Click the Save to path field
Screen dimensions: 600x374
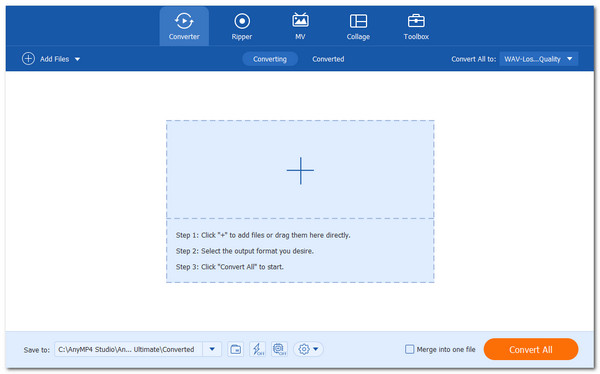tap(129, 349)
